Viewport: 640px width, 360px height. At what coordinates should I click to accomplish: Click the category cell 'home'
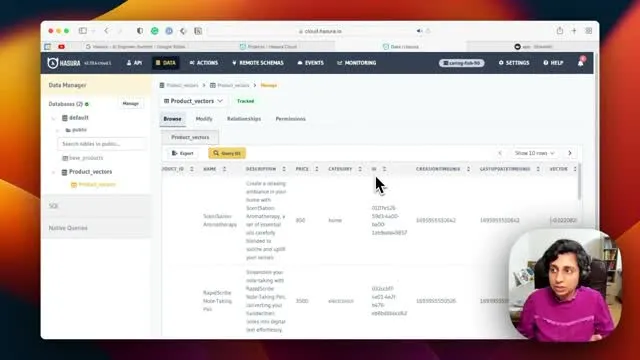335,220
